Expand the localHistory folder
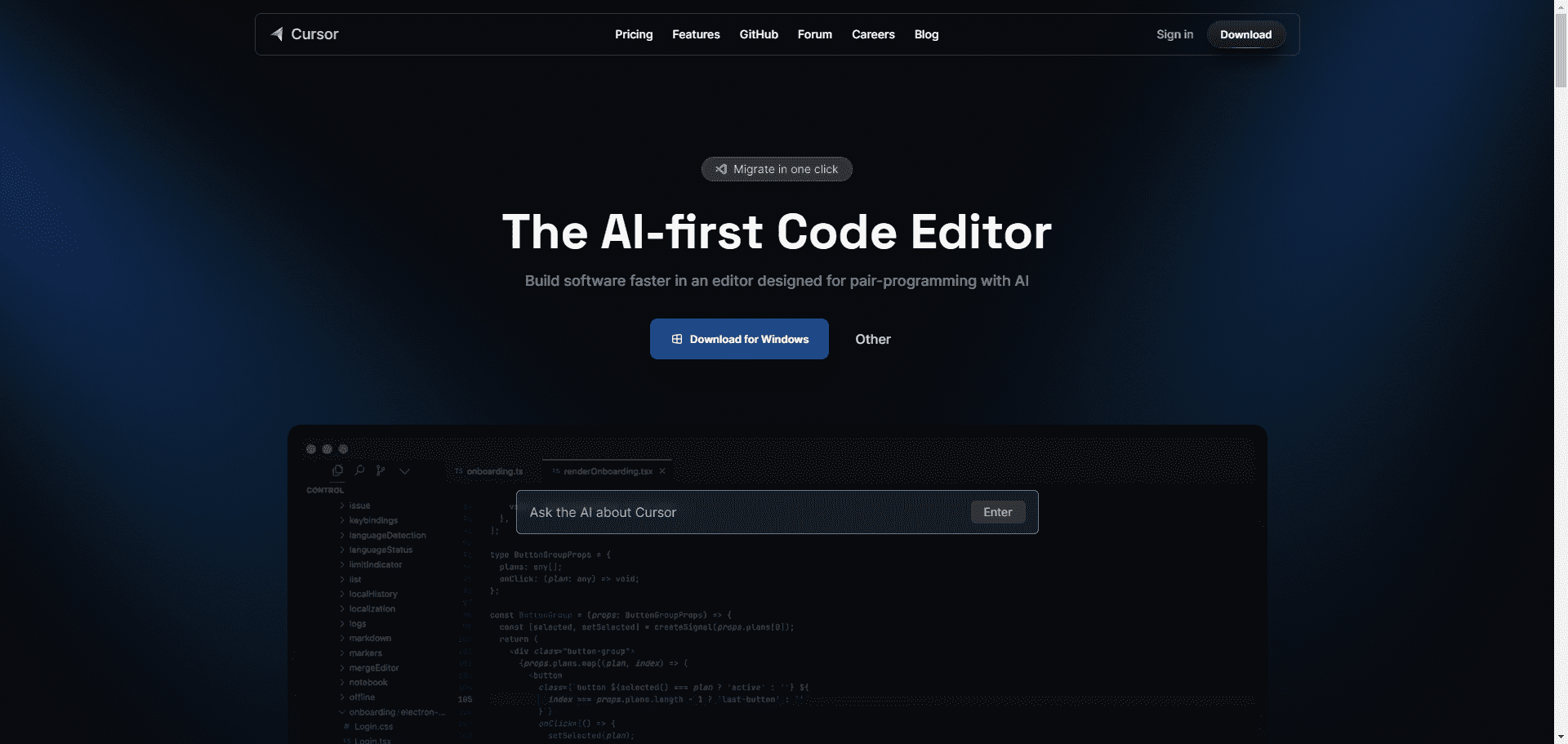Viewport: 1568px width, 744px height. [x=368, y=594]
